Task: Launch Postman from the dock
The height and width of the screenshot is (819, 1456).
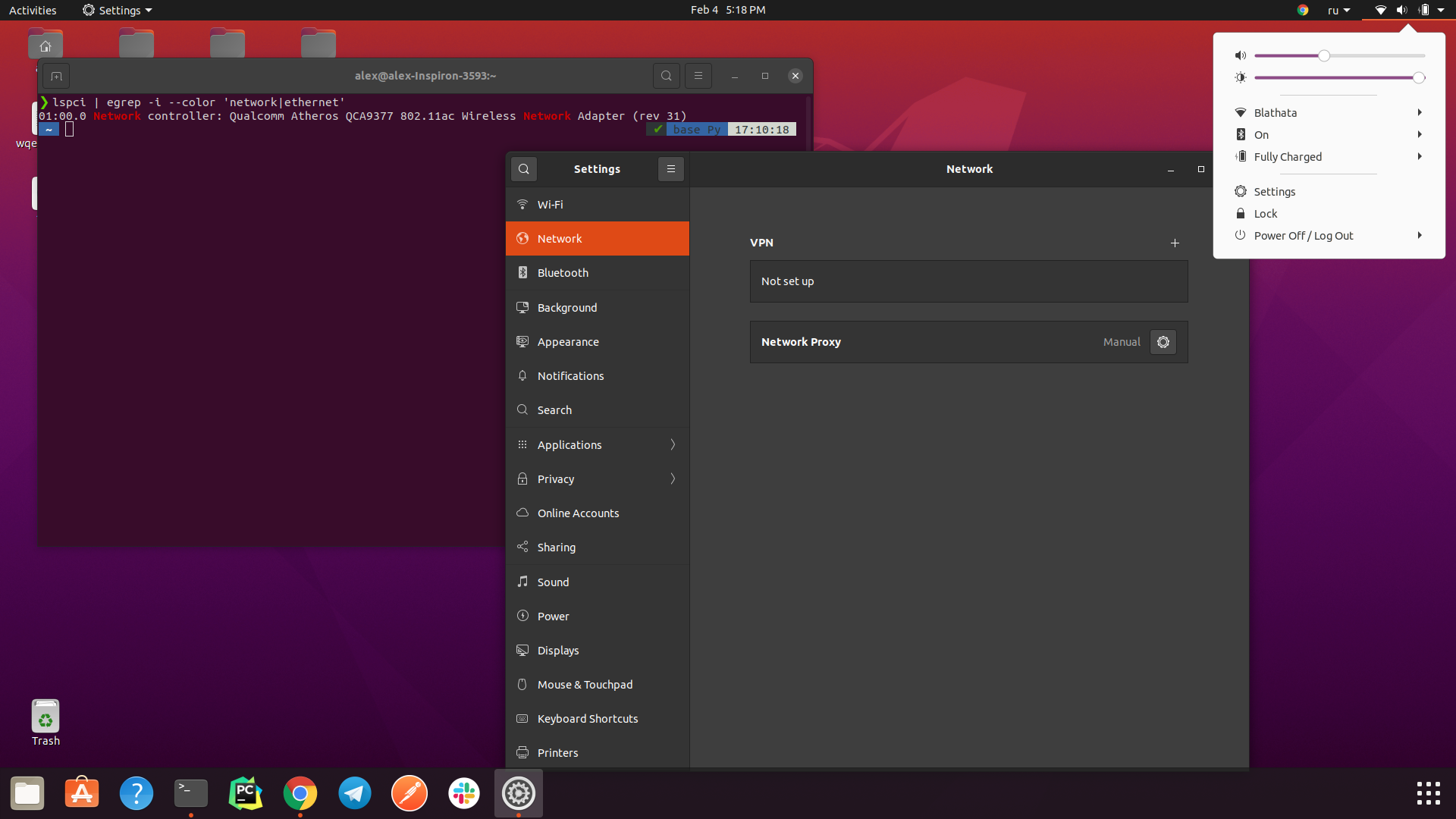Action: click(x=409, y=793)
